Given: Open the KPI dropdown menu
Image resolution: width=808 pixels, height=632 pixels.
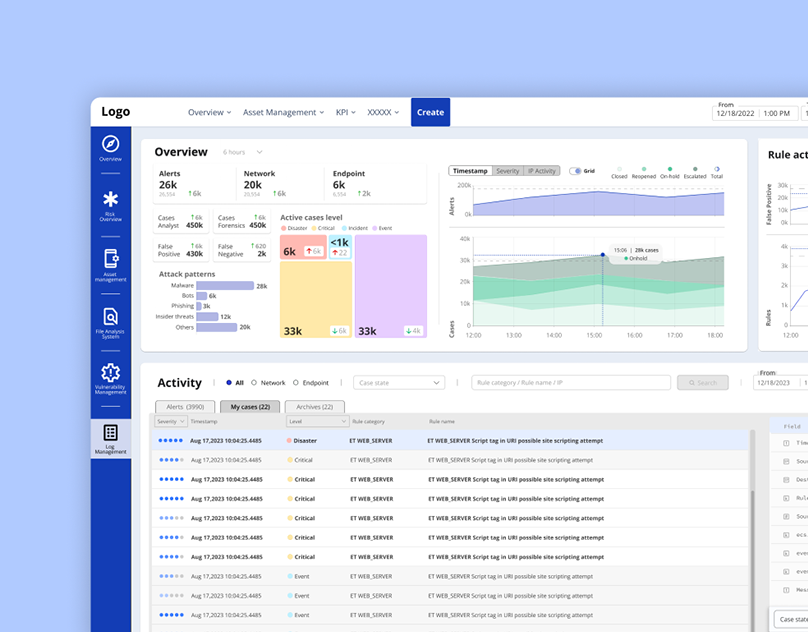Looking at the screenshot, I should click(x=346, y=112).
